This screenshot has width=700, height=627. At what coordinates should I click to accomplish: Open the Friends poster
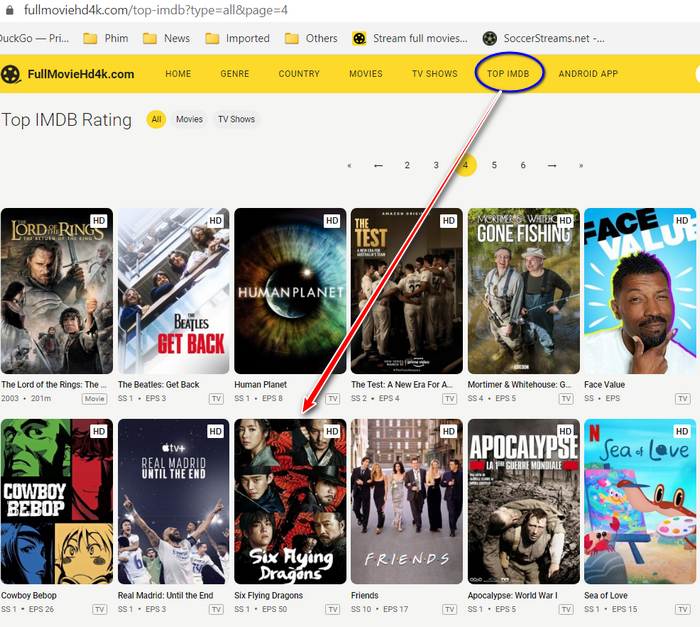click(x=407, y=502)
